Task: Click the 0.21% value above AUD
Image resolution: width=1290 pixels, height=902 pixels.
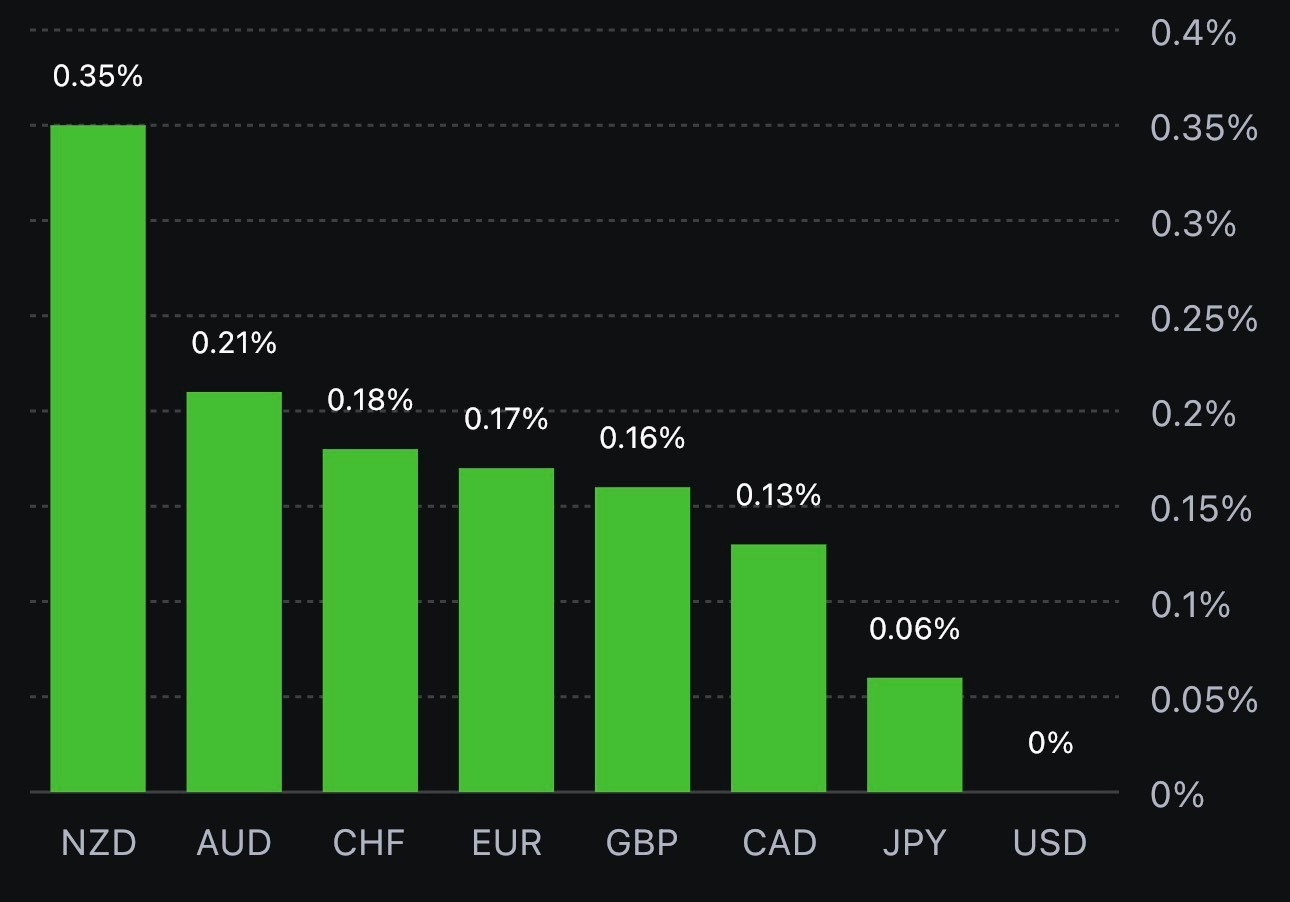Action: 234,343
